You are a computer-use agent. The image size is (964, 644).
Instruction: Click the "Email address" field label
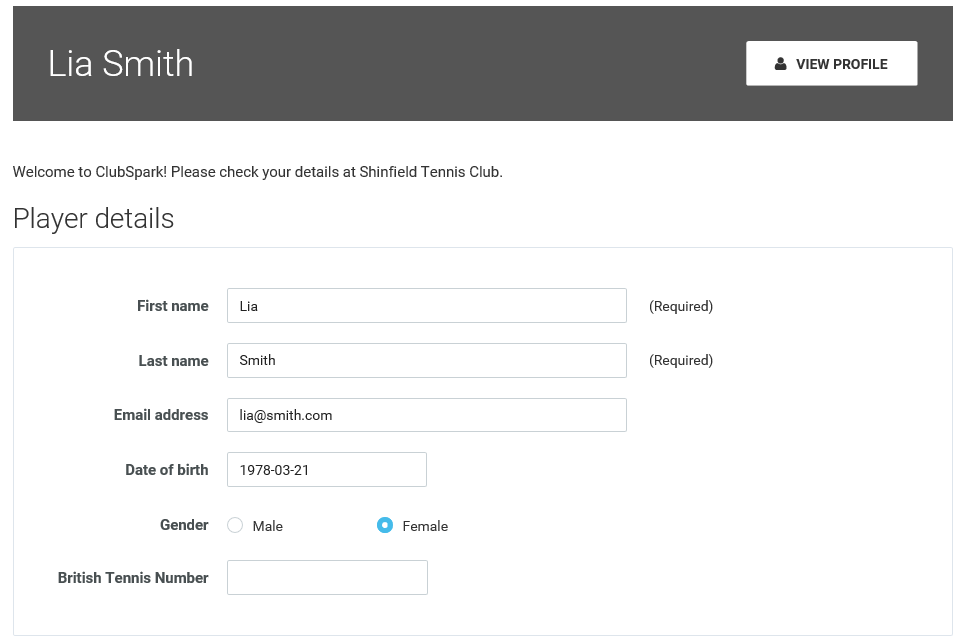[161, 415]
